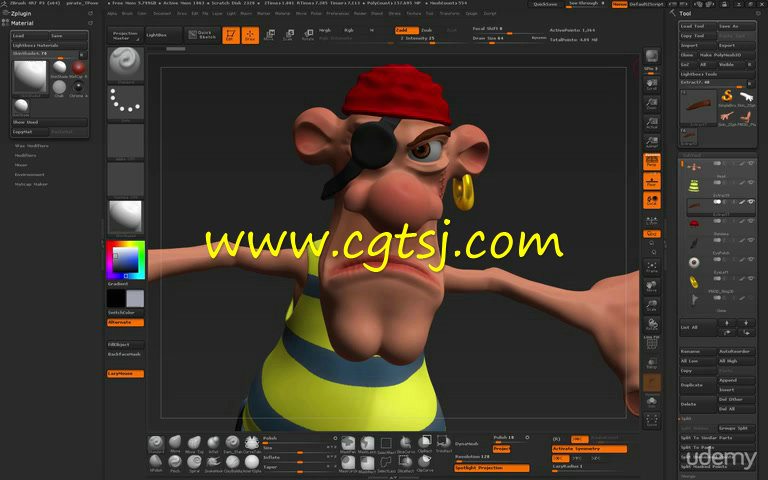Open the Document menu

(x=162, y=14)
